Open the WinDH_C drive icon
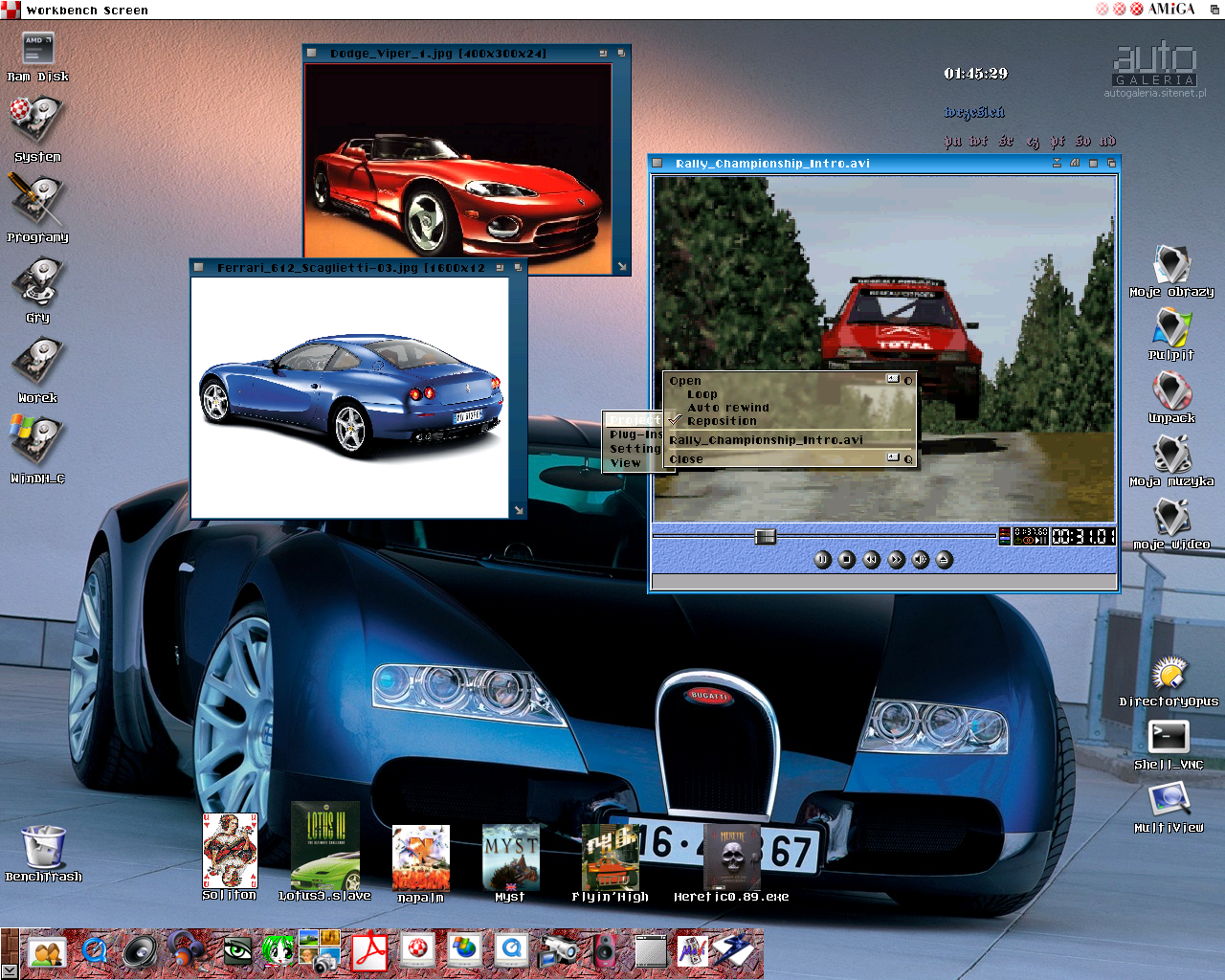This screenshot has height=980, width=1225. [36, 441]
